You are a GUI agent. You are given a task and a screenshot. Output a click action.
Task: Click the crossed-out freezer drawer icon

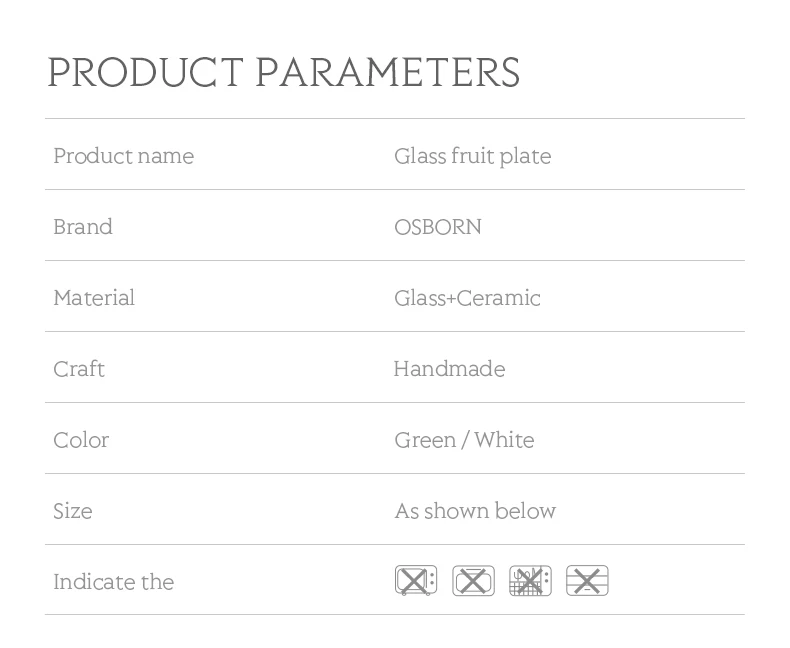(587, 580)
